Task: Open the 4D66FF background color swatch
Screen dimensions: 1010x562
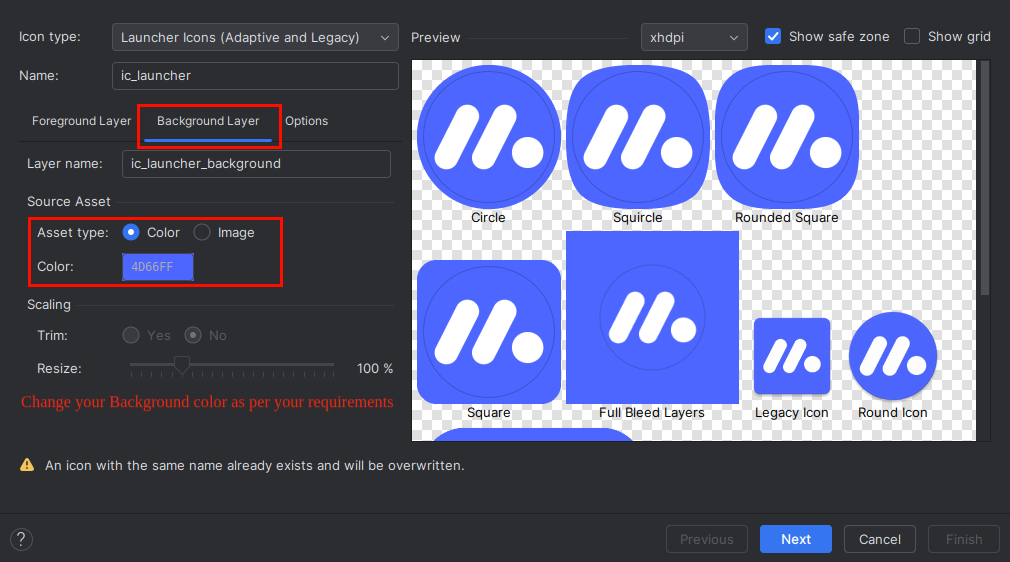Action: 158,267
